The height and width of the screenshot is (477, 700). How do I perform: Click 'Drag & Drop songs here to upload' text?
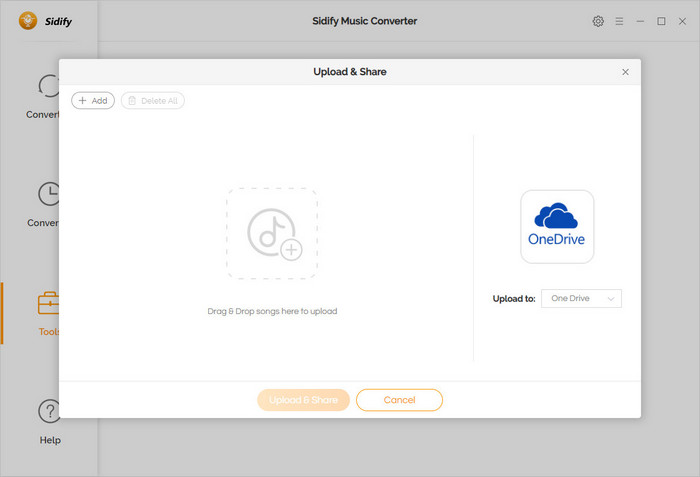pos(272,311)
